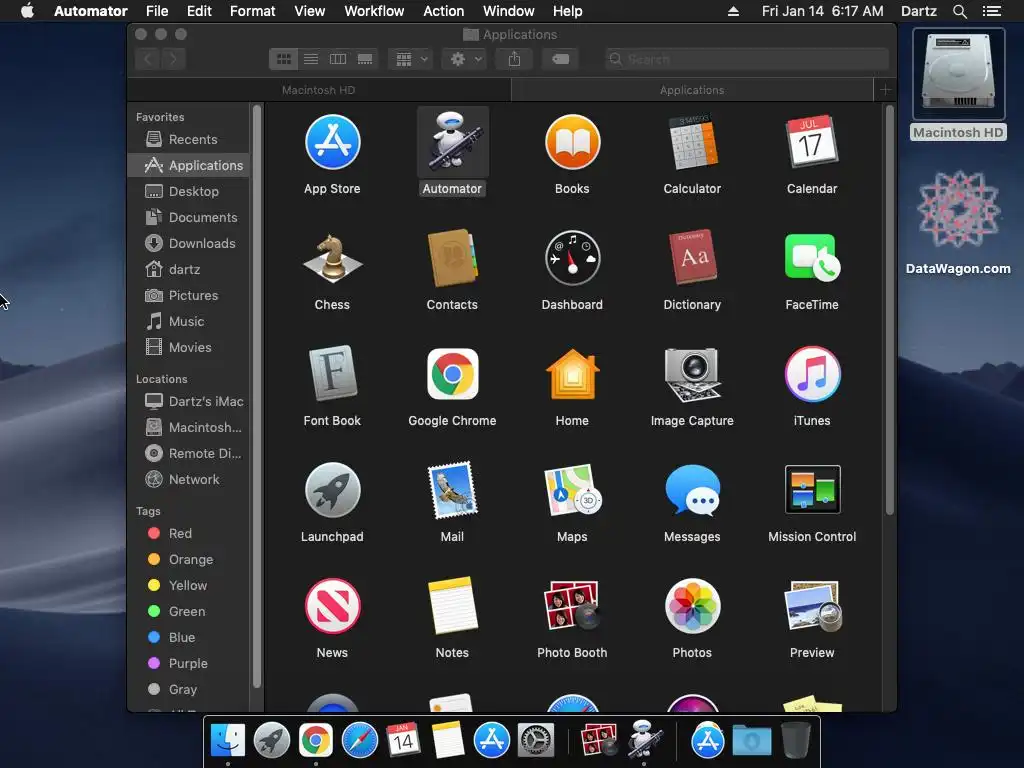The width and height of the screenshot is (1024, 768).
Task: Open Documents in the sidebar
Action: point(189,217)
